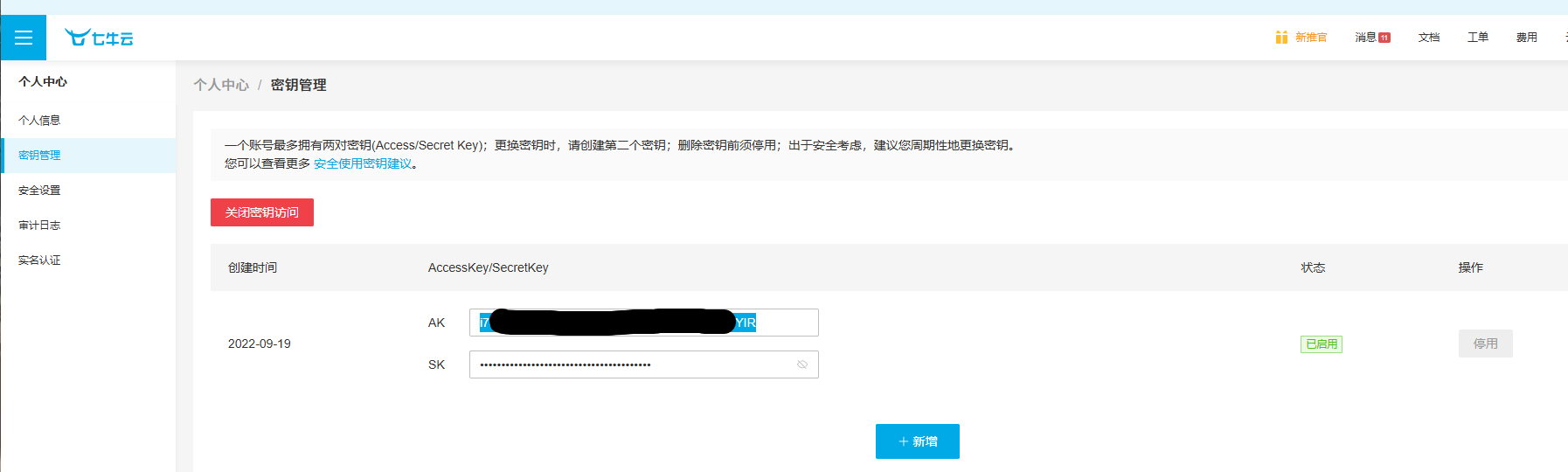
Task: Select 密钥管理 in sidebar
Action: [88, 156]
